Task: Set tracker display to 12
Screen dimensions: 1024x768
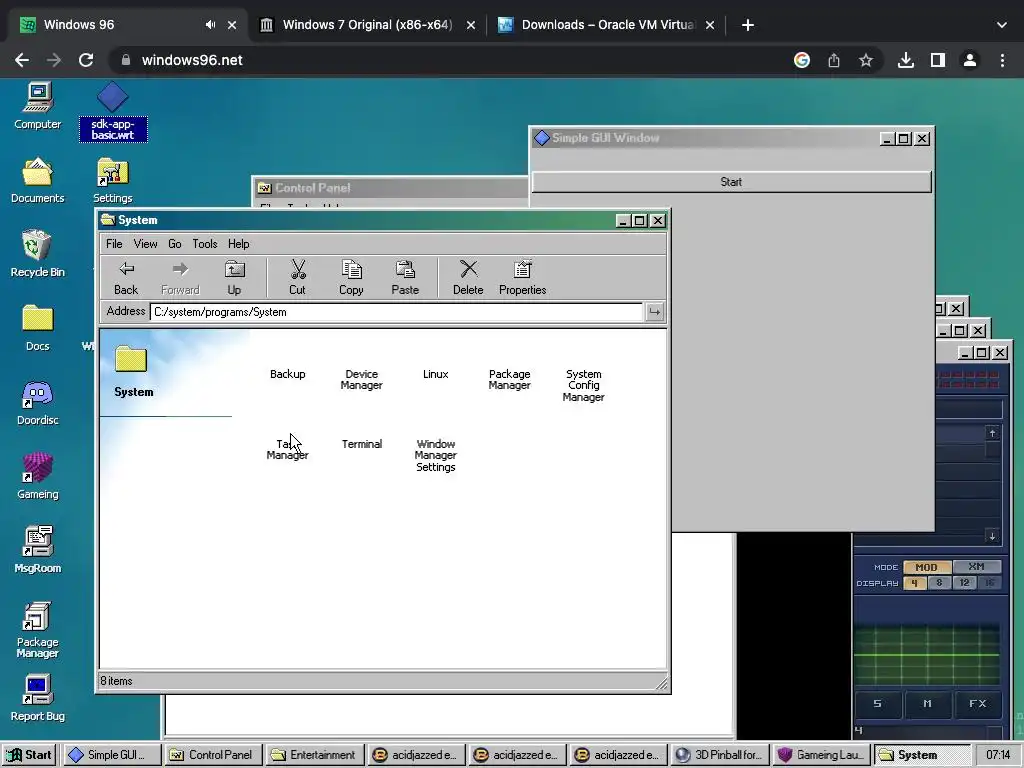Action: coord(964,583)
